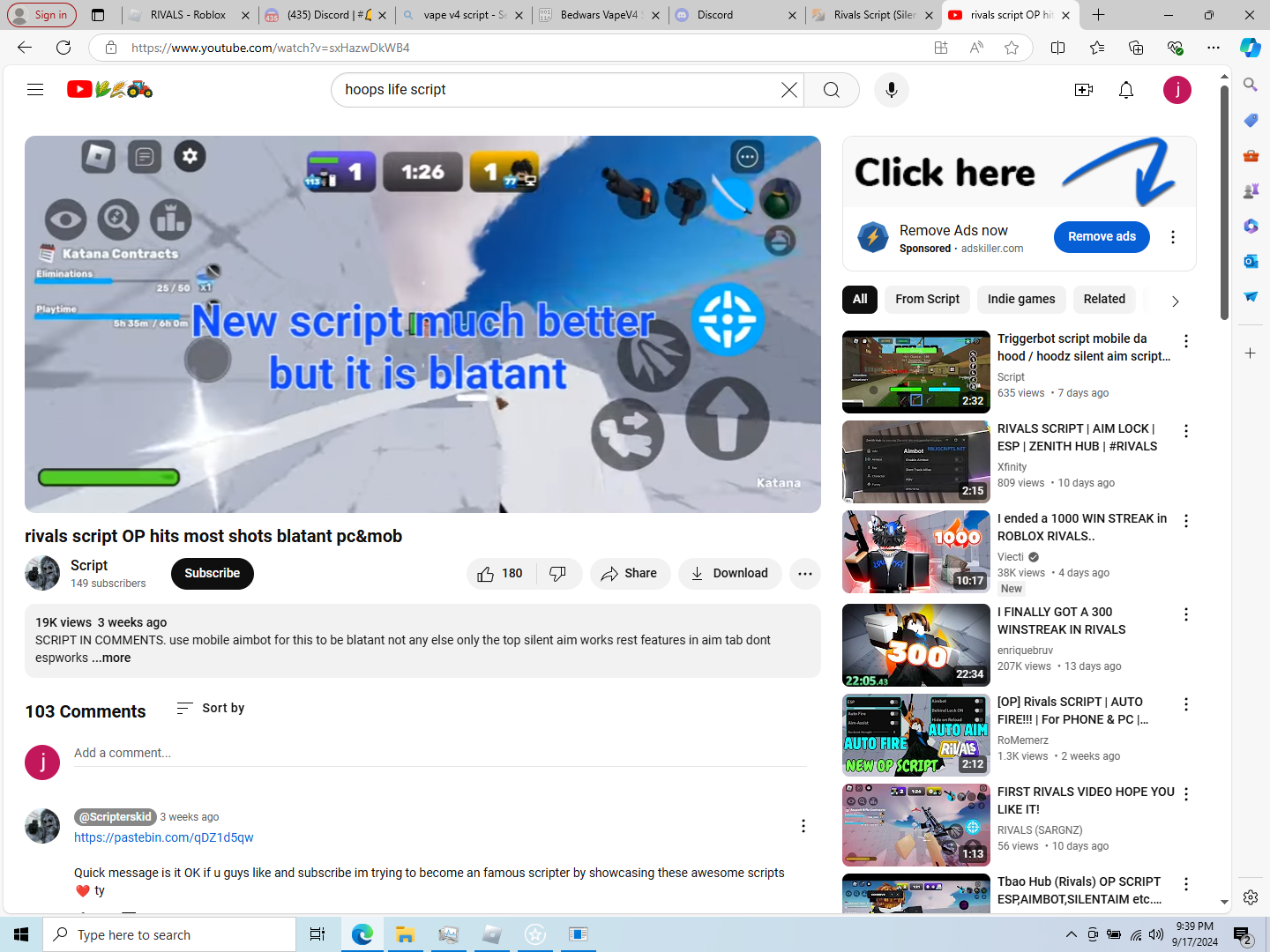Open the FIRST RIVALS VIDEO thumbnail

coord(916,825)
